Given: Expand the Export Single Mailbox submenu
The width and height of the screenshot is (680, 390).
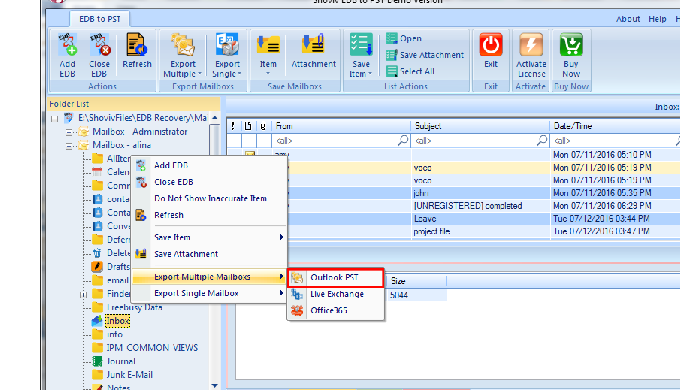Looking at the screenshot, I should [x=209, y=293].
